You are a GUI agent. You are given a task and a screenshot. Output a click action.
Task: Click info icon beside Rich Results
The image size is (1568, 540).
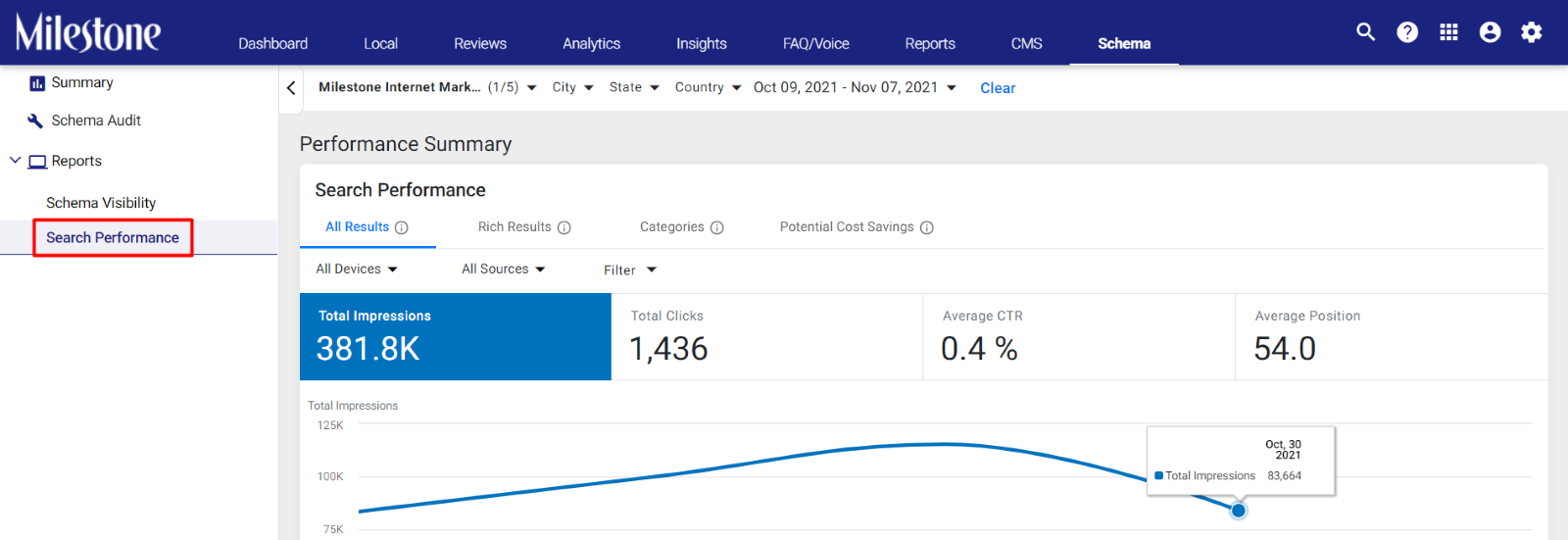pos(564,227)
